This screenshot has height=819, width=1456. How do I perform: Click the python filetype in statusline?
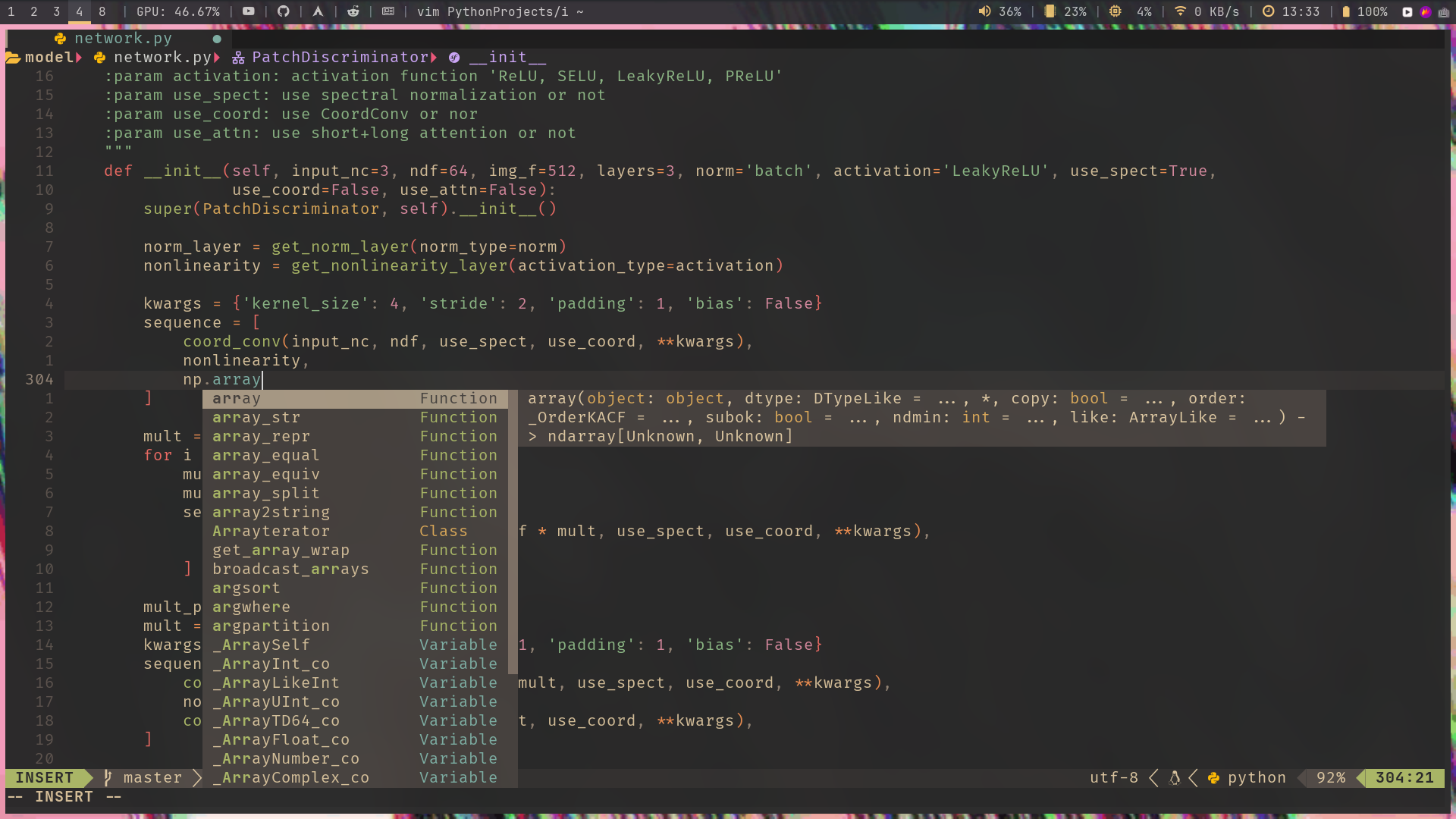1256,778
